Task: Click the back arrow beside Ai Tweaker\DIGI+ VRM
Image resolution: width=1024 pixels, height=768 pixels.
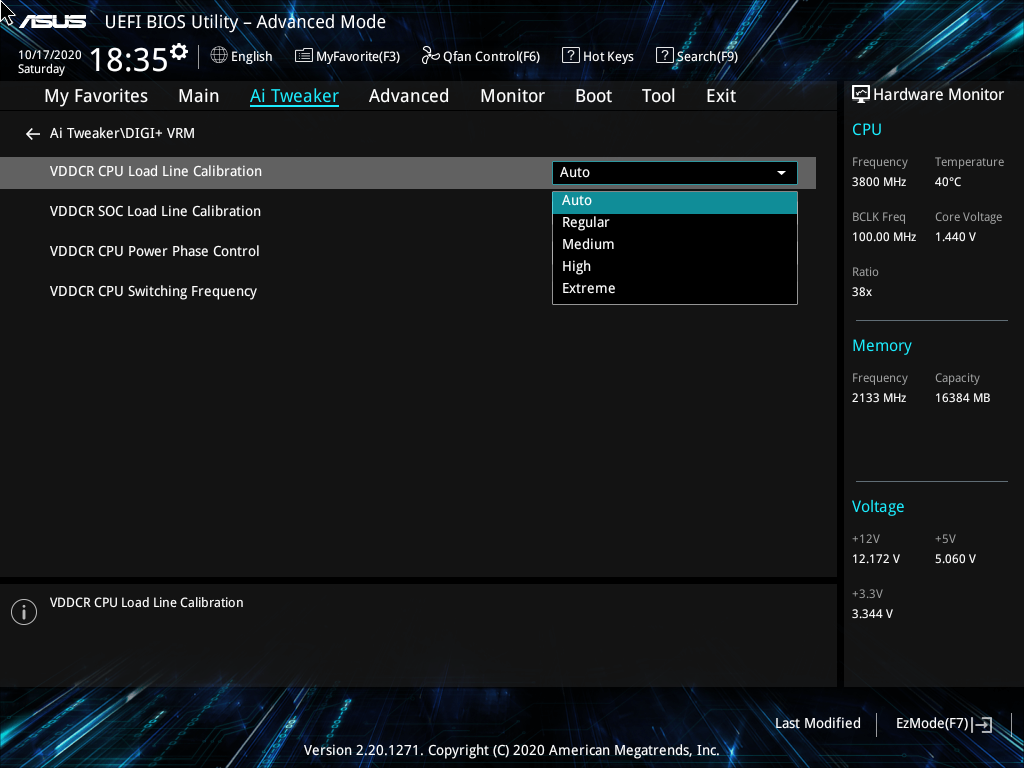Action: [x=33, y=134]
